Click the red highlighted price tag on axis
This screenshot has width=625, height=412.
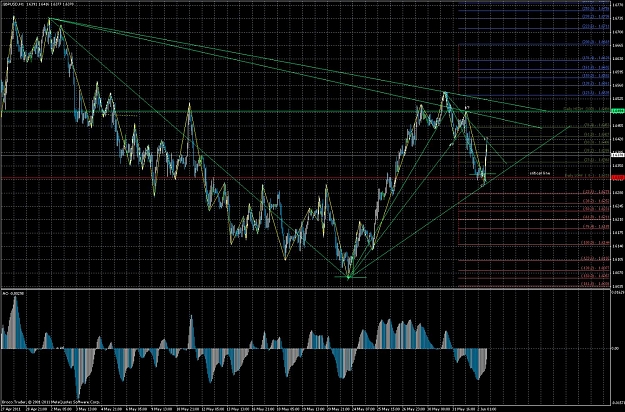pyautogui.click(x=618, y=178)
